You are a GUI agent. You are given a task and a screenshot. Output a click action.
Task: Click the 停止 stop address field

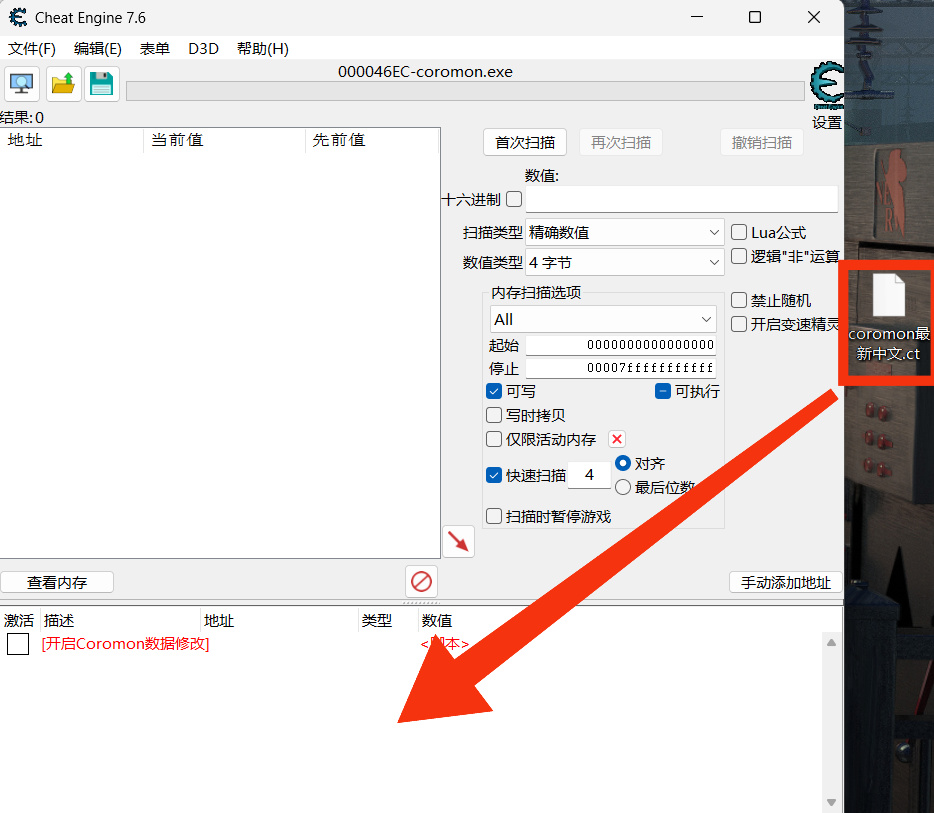tap(621, 367)
